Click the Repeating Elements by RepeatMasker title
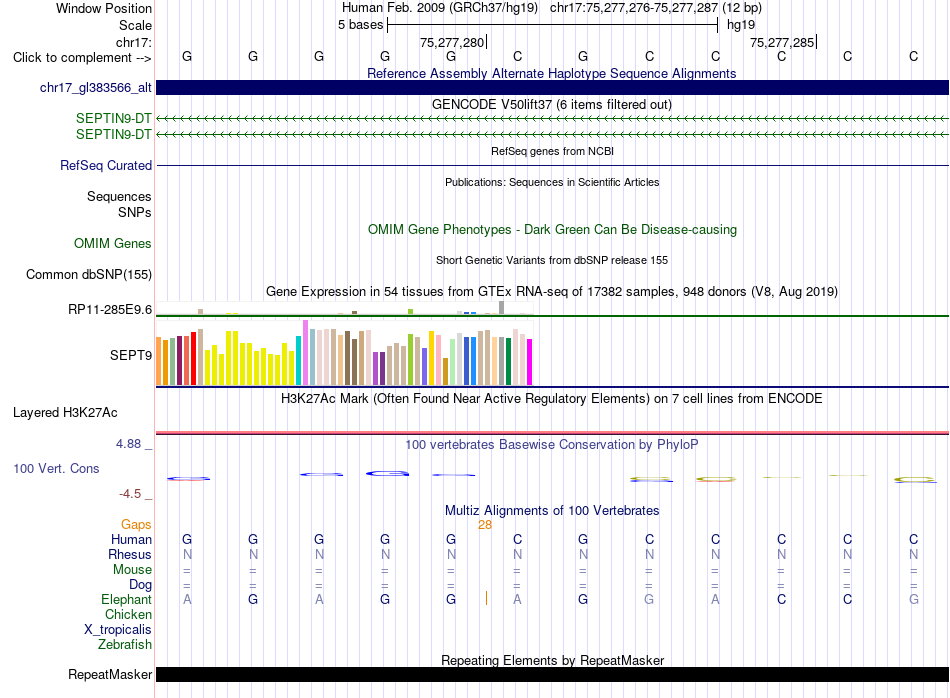The width and height of the screenshot is (950, 698). [553, 660]
